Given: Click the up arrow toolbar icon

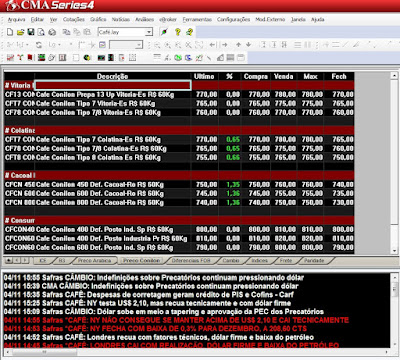Looking at the screenshot, I should (x=239, y=45).
